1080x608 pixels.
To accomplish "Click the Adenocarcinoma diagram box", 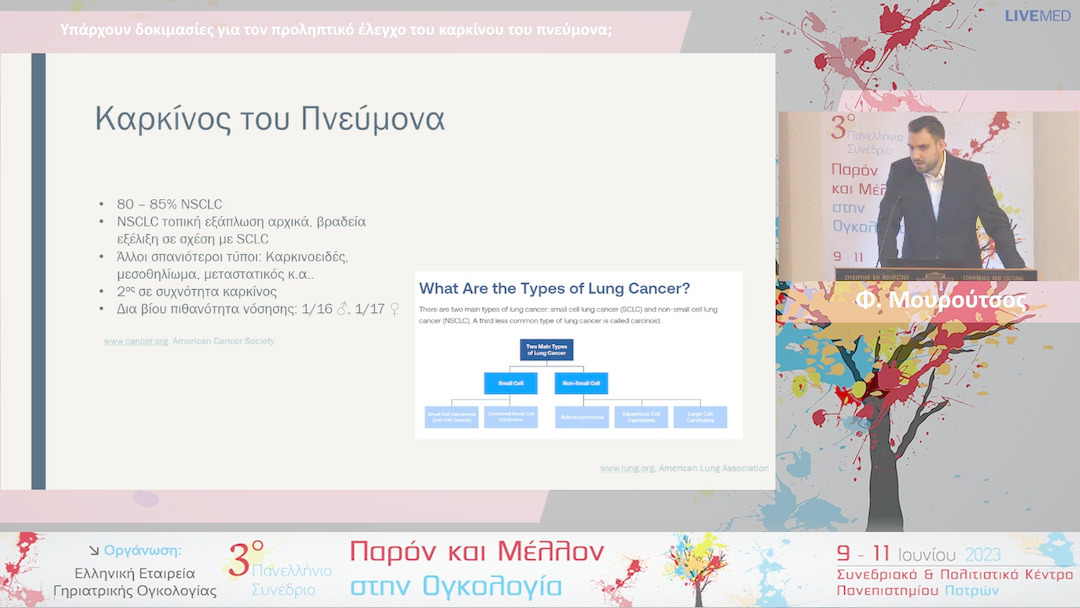I will [x=581, y=417].
